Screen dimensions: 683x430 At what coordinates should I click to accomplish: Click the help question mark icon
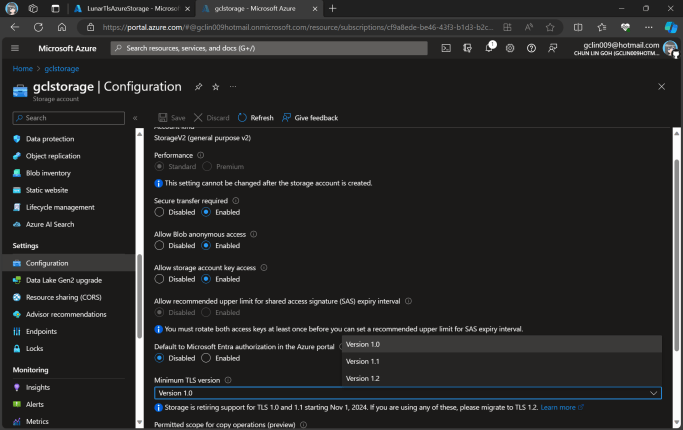pos(532,47)
